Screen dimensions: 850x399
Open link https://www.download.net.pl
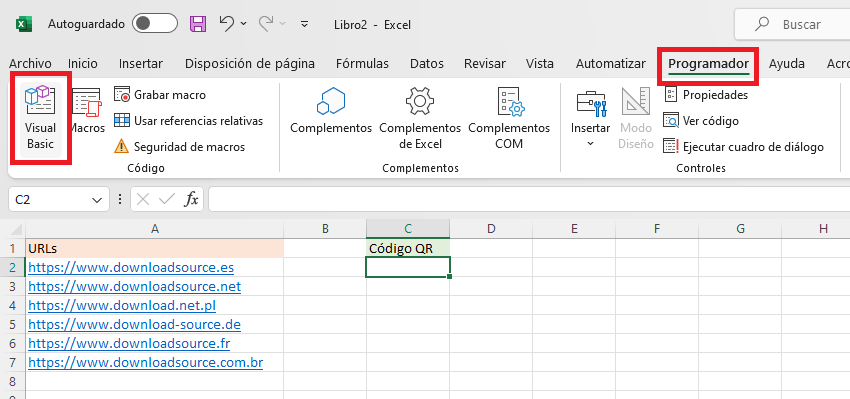[122, 305]
